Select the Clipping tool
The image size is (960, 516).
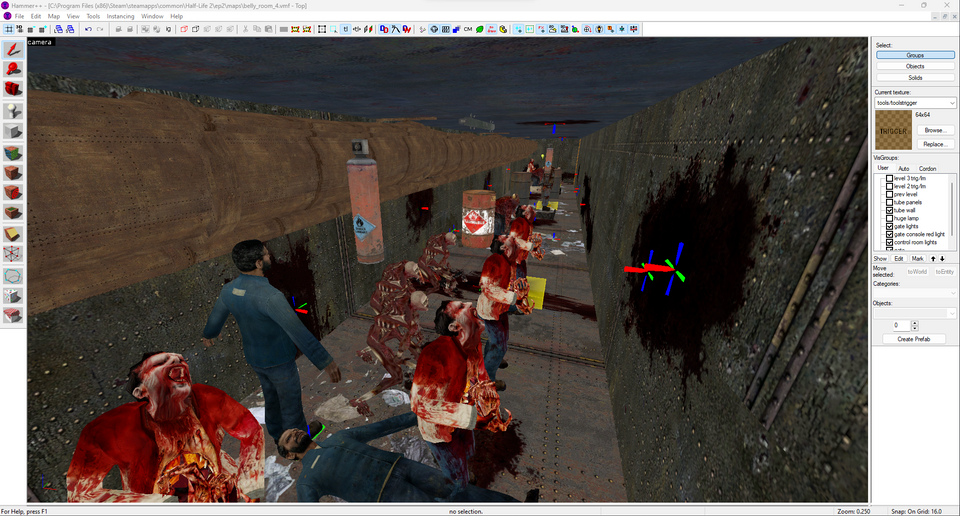(13, 234)
